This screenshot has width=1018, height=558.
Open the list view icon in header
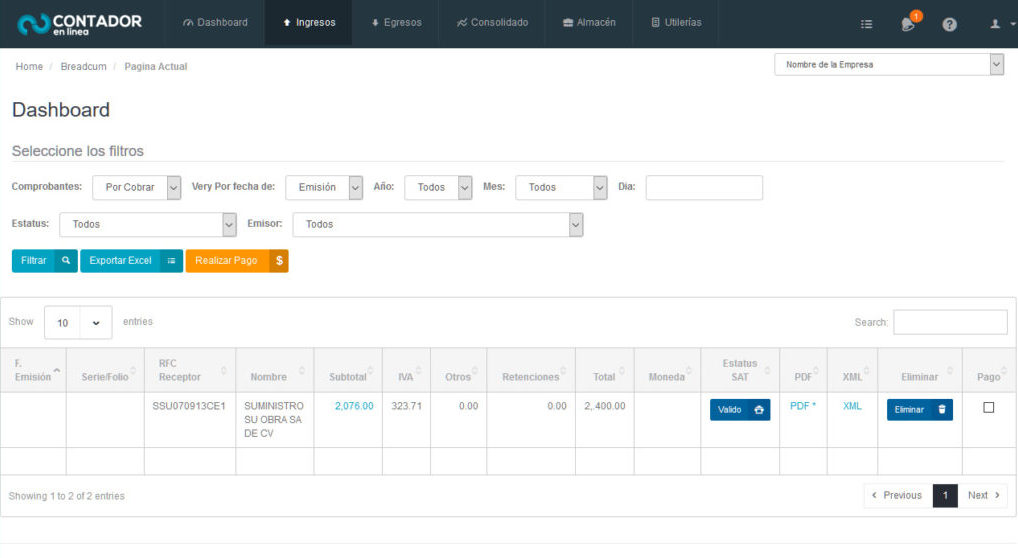coord(866,24)
